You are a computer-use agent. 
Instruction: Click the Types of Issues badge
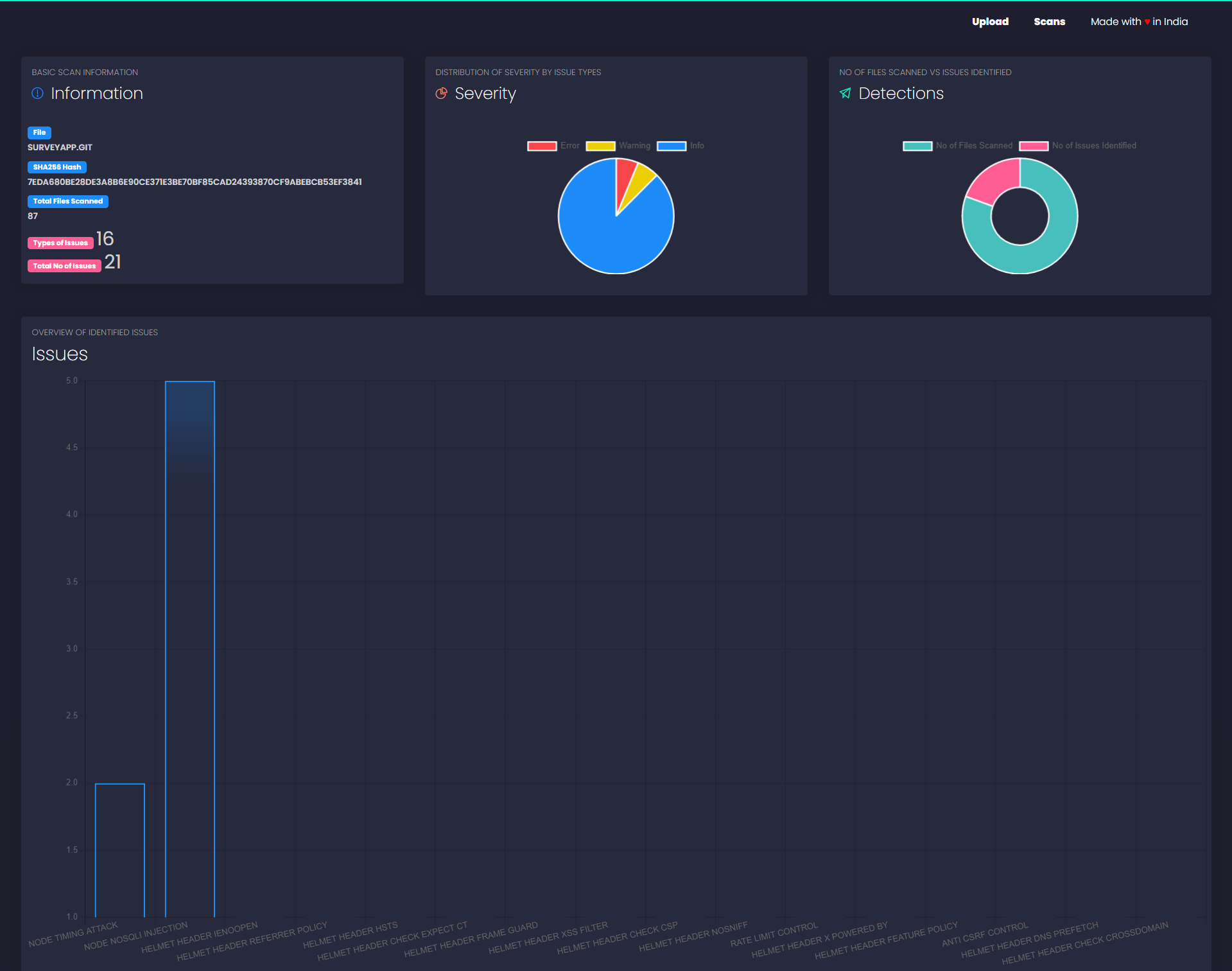60,243
